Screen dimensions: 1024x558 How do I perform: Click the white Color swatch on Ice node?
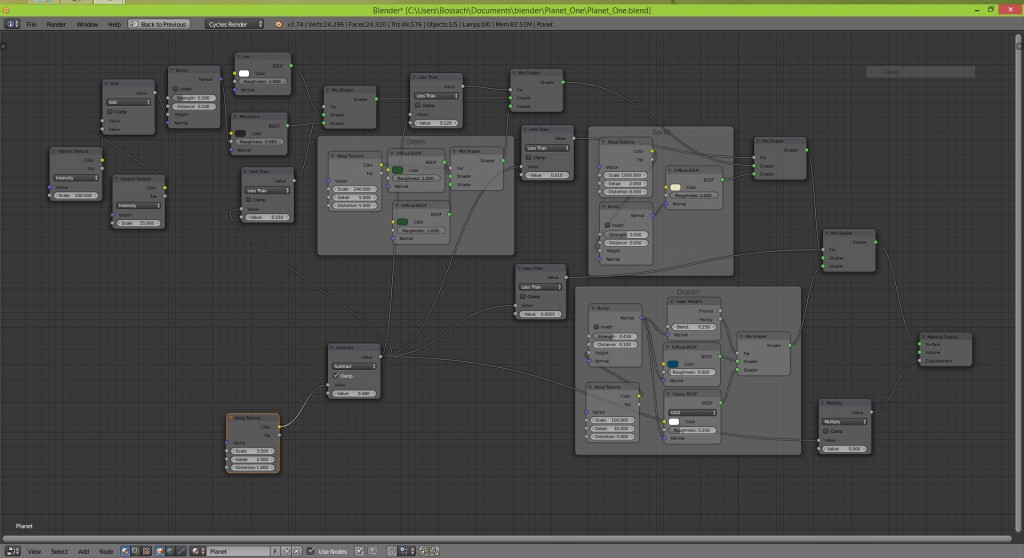click(244, 73)
